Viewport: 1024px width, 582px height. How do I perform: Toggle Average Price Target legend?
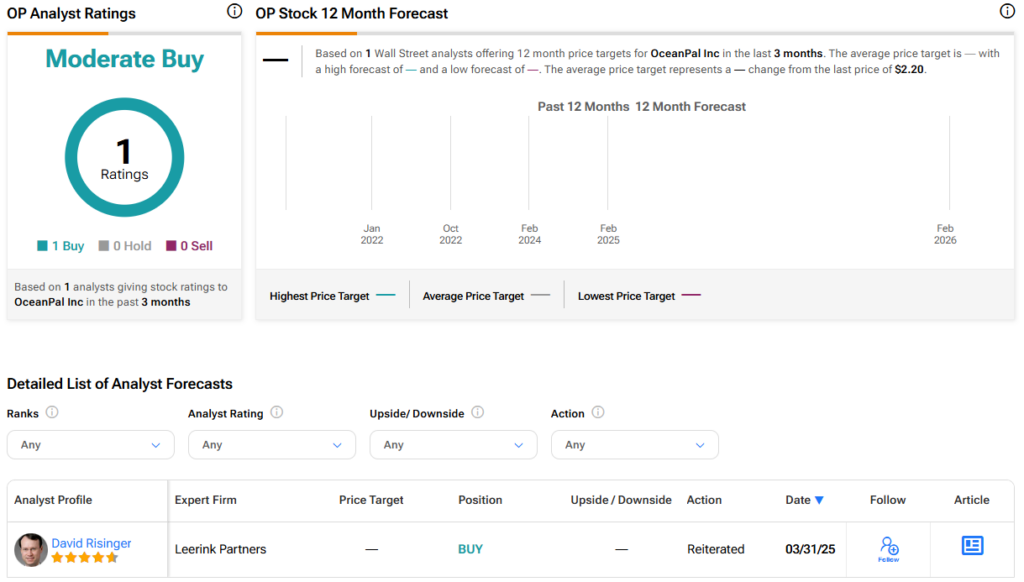487,296
